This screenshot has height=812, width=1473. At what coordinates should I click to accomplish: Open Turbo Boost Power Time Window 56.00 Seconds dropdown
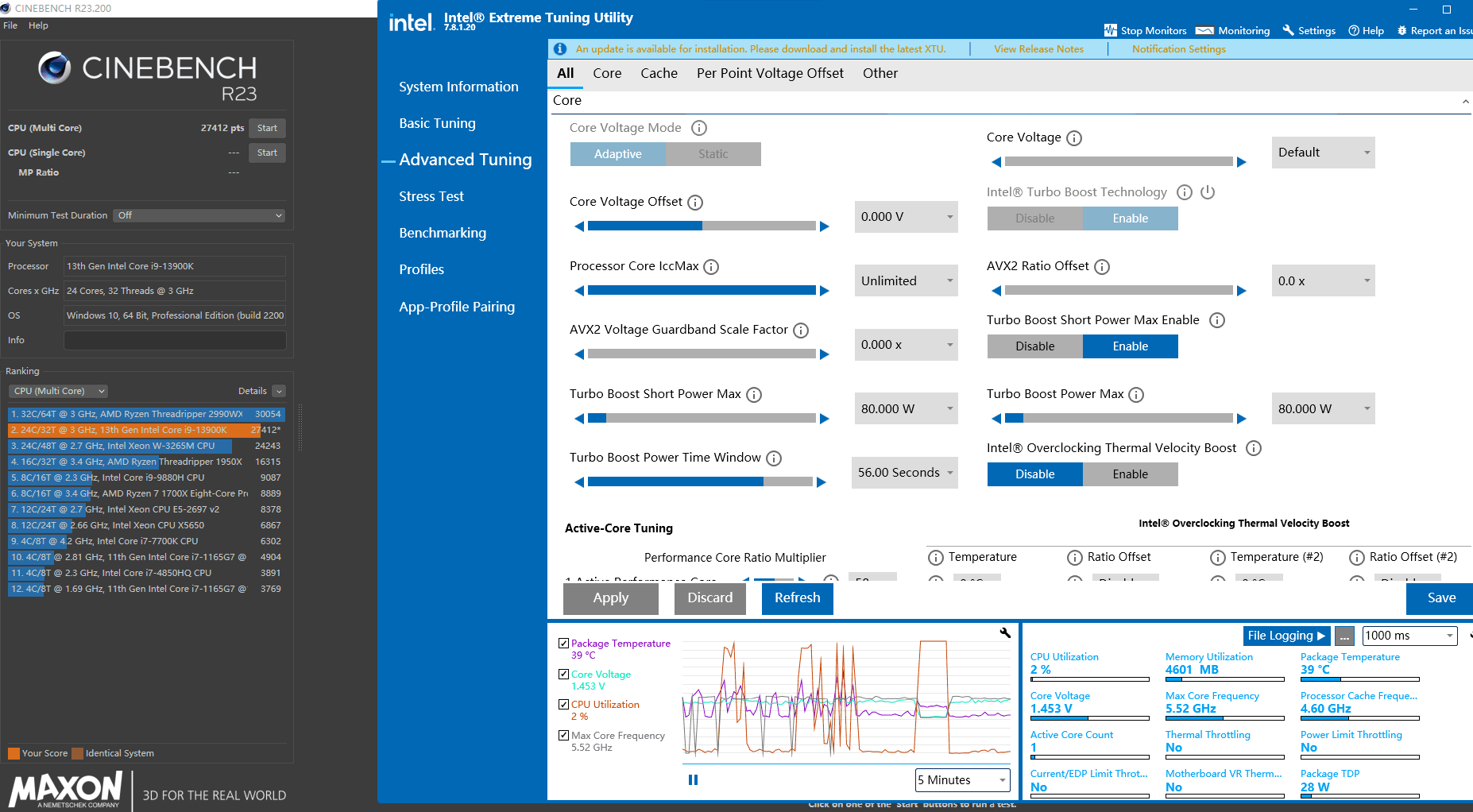point(904,473)
